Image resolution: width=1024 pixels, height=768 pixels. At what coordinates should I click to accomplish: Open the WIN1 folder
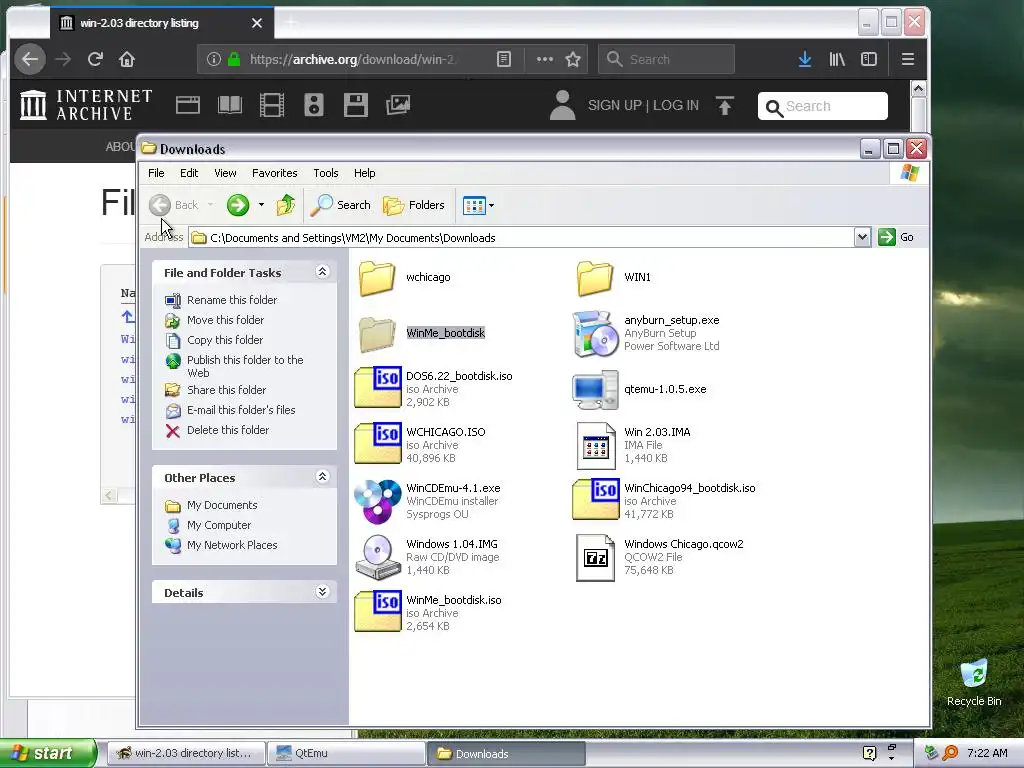[595, 278]
